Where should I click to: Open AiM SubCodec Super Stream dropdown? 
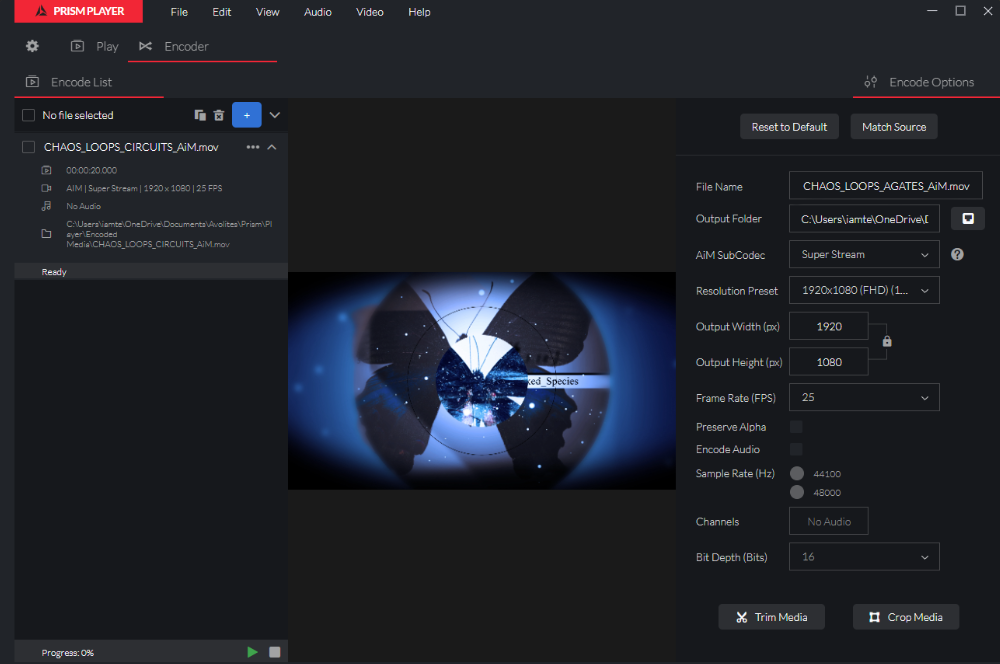(x=864, y=255)
